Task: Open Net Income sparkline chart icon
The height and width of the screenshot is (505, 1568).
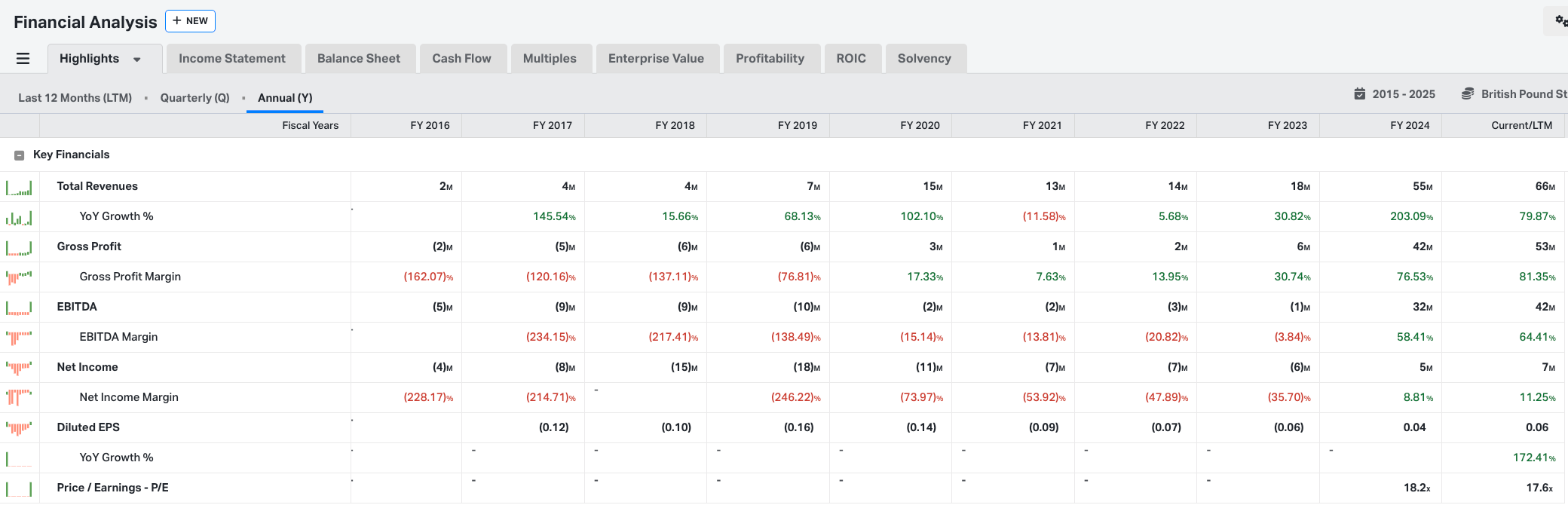Action: tap(19, 368)
